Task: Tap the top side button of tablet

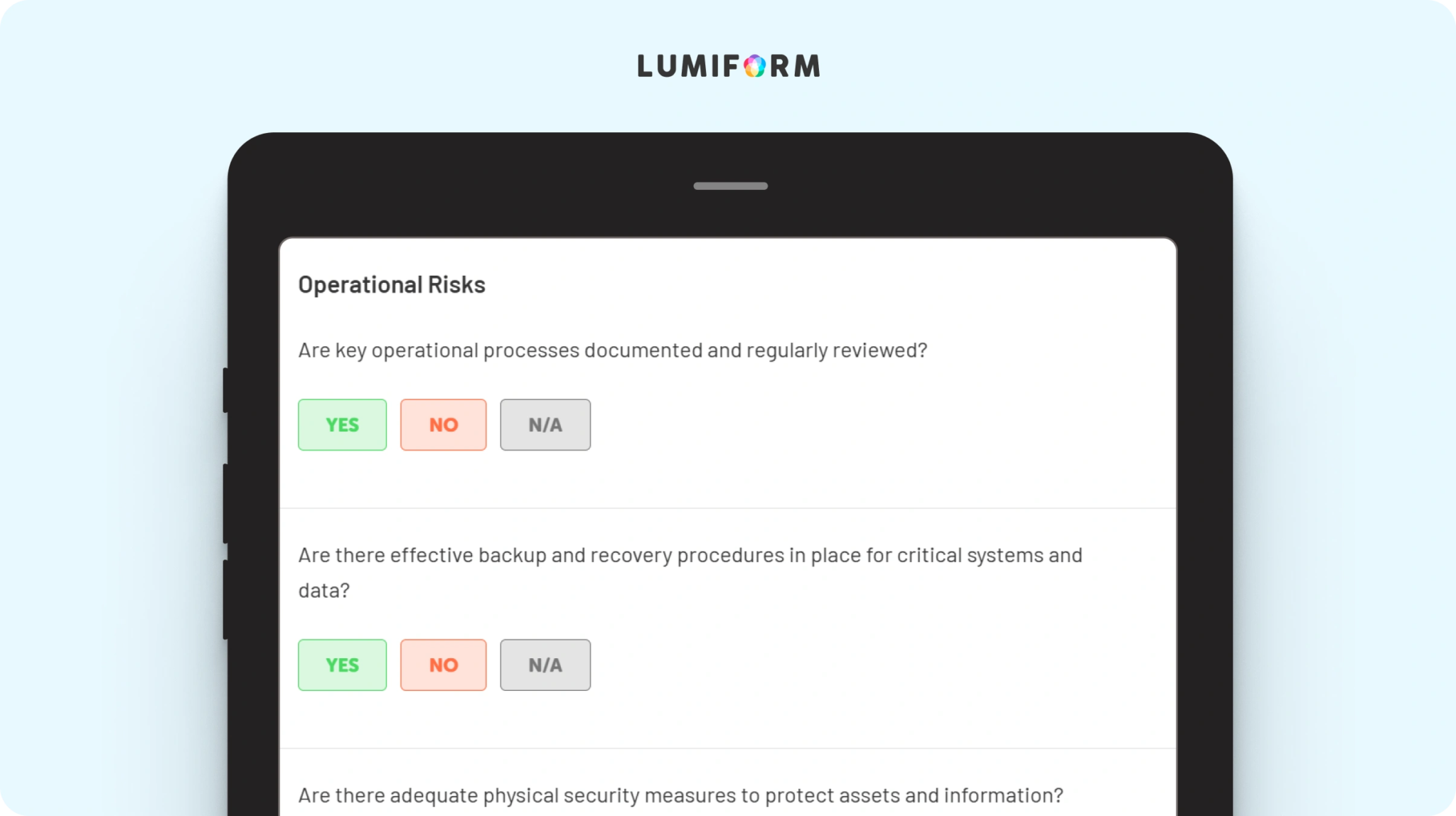Action: [225, 390]
